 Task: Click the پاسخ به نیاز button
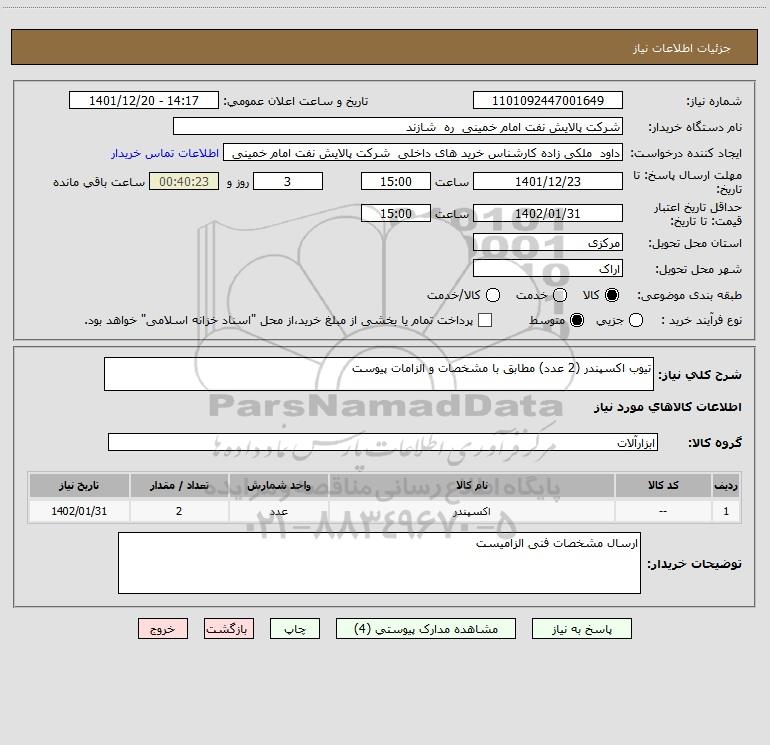[581, 629]
